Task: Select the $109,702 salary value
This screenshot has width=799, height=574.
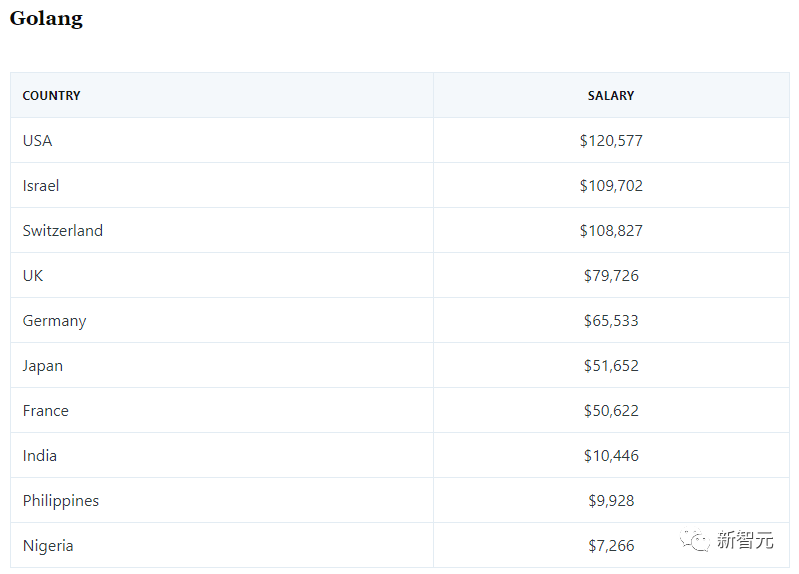Action: click(611, 186)
